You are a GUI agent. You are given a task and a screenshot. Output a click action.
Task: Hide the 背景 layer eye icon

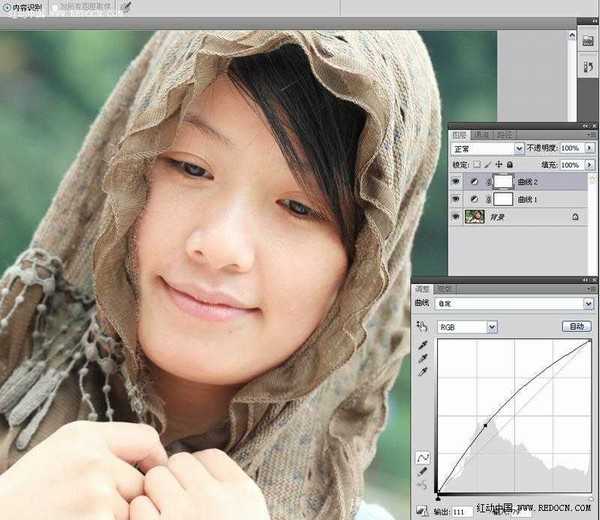[x=456, y=216]
